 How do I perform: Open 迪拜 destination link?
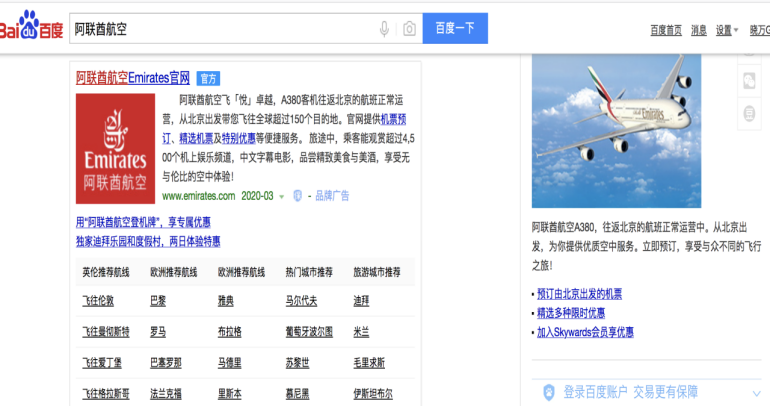pyautogui.click(x=361, y=301)
